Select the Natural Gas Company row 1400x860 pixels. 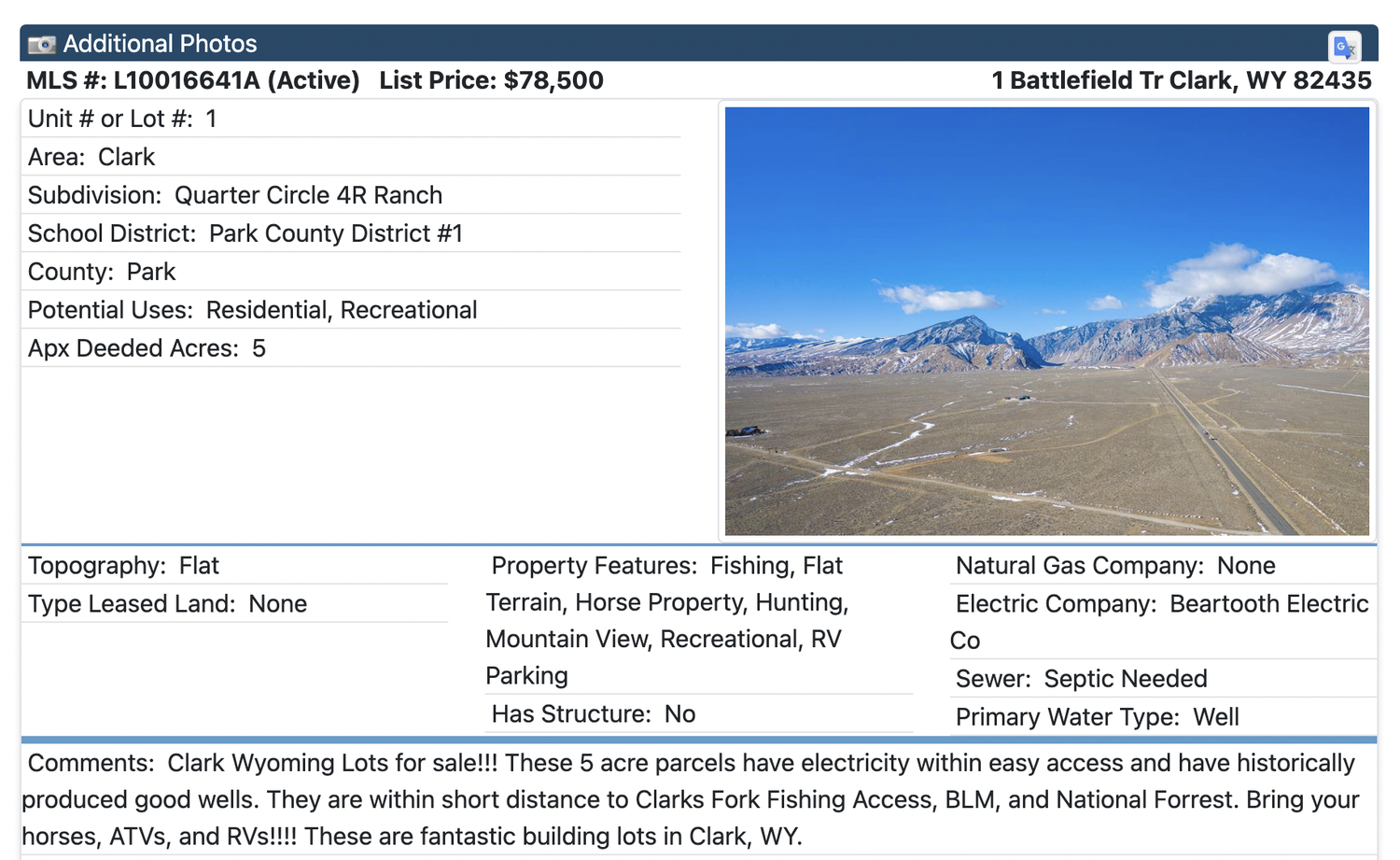click(x=1163, y=566)
